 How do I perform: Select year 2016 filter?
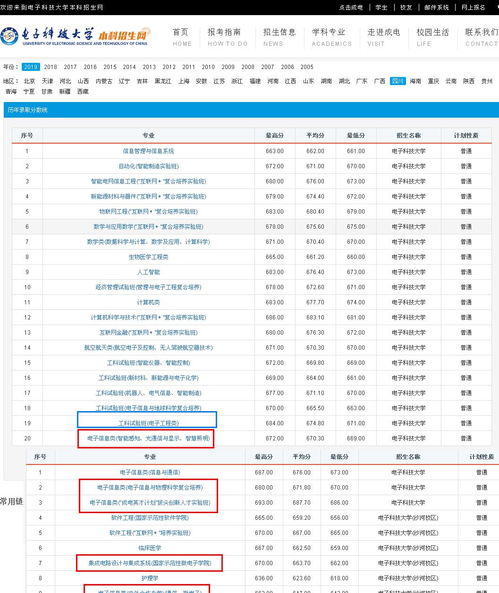(90, 67)
